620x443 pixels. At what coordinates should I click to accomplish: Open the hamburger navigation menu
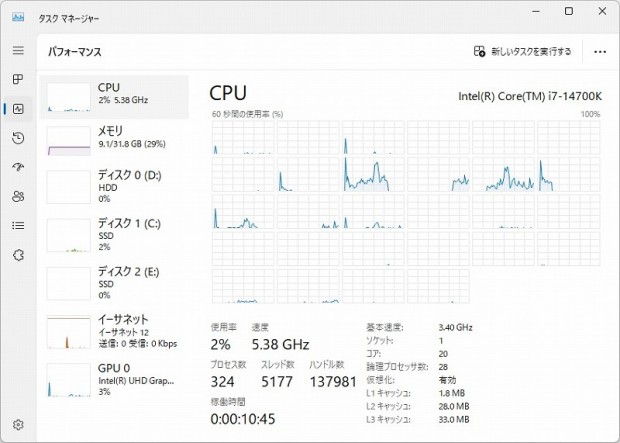tap(18, 51)
